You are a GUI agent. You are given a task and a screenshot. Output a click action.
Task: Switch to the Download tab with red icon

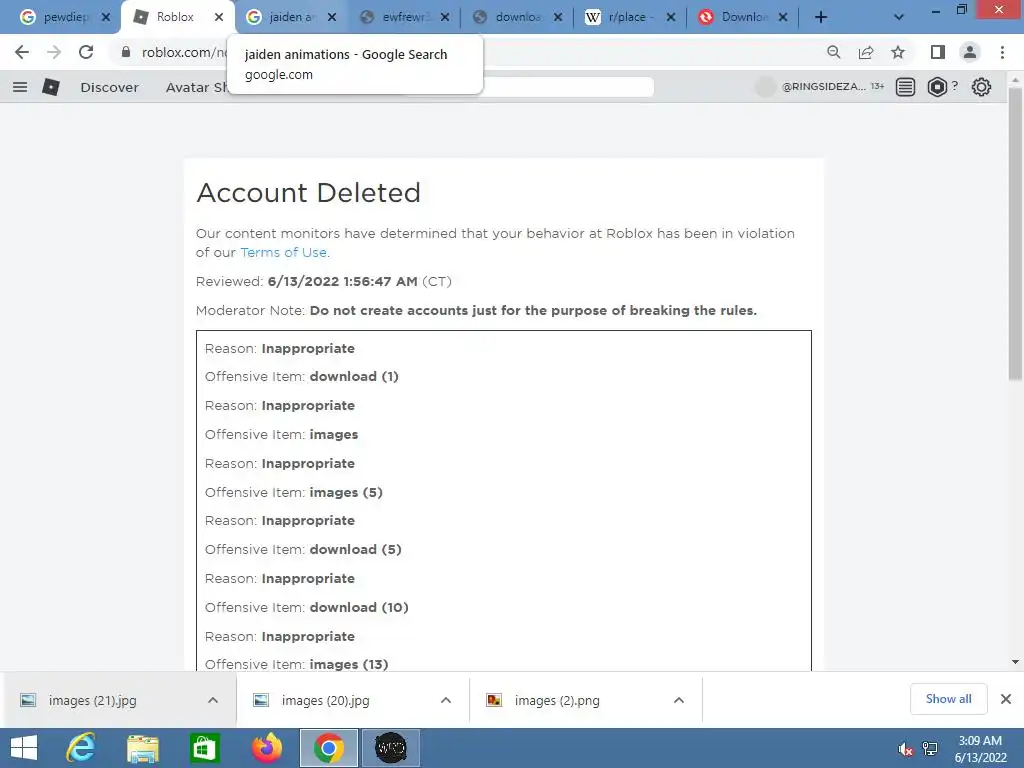(743, 17)
